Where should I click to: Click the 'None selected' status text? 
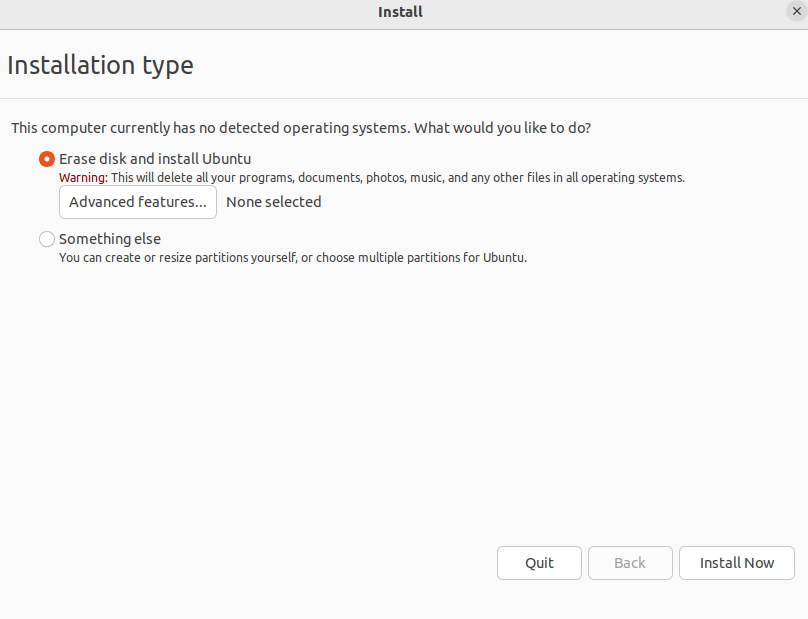coord(274,202)
